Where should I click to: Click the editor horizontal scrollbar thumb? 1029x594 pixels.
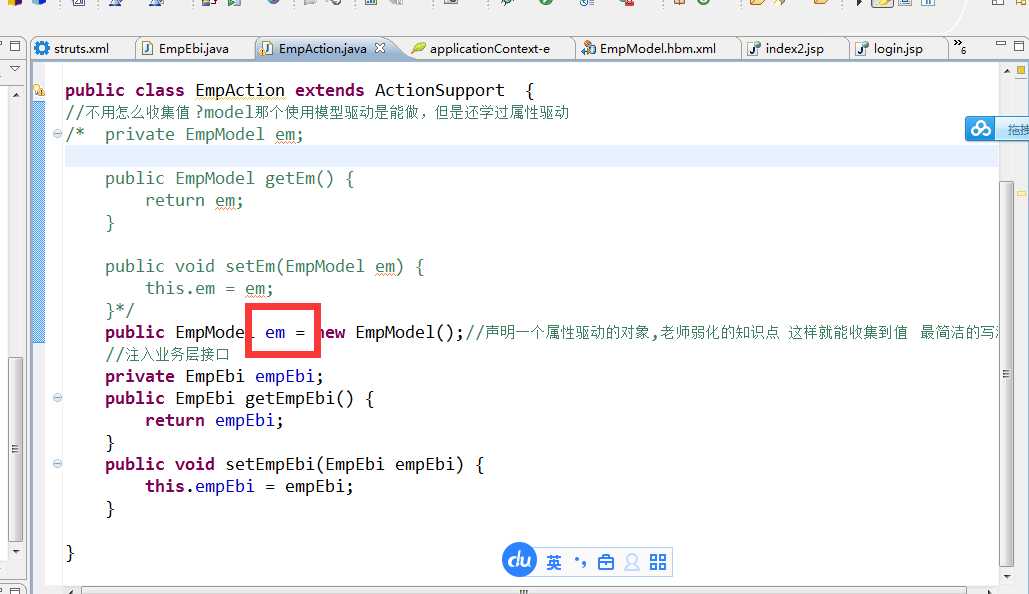point(523,591)
